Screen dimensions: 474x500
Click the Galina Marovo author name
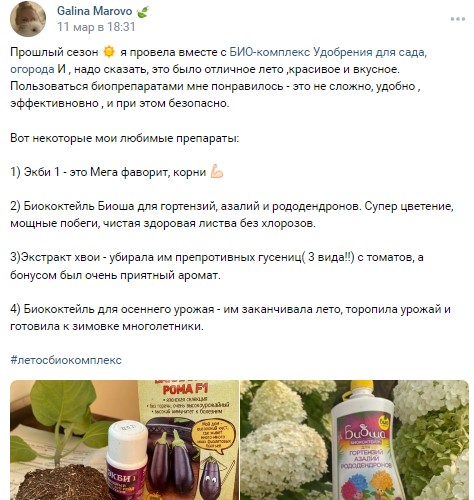pyautogui.click(x=95, y=11)
